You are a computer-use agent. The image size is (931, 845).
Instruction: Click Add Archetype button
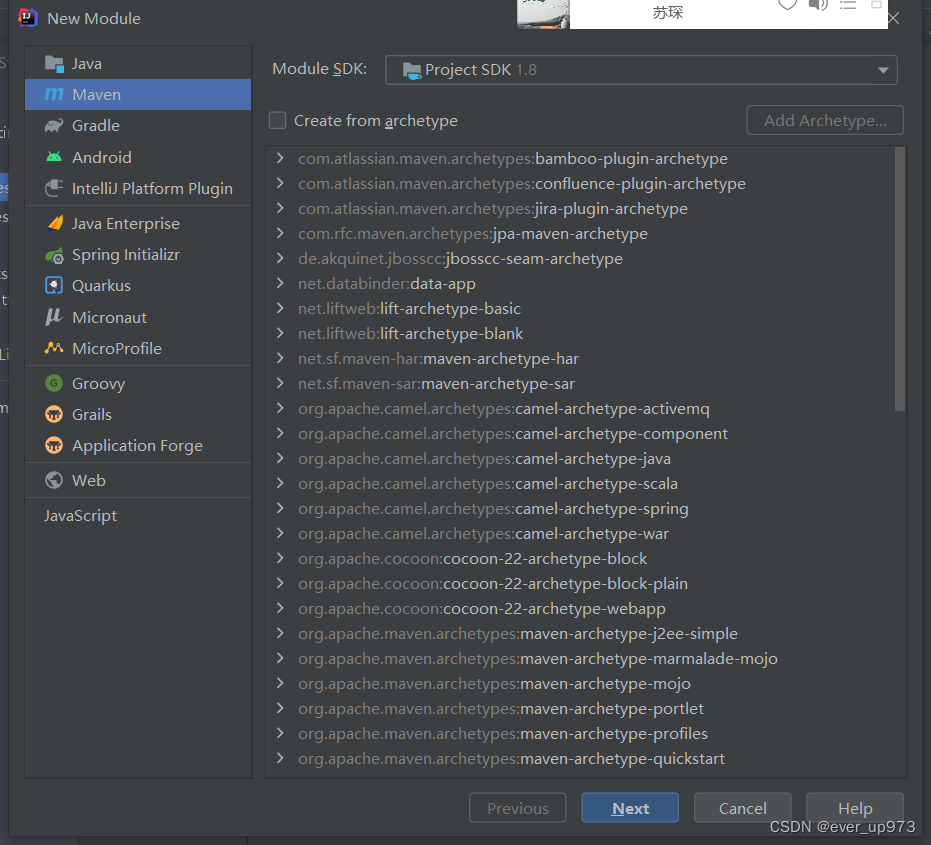(825, 121)
